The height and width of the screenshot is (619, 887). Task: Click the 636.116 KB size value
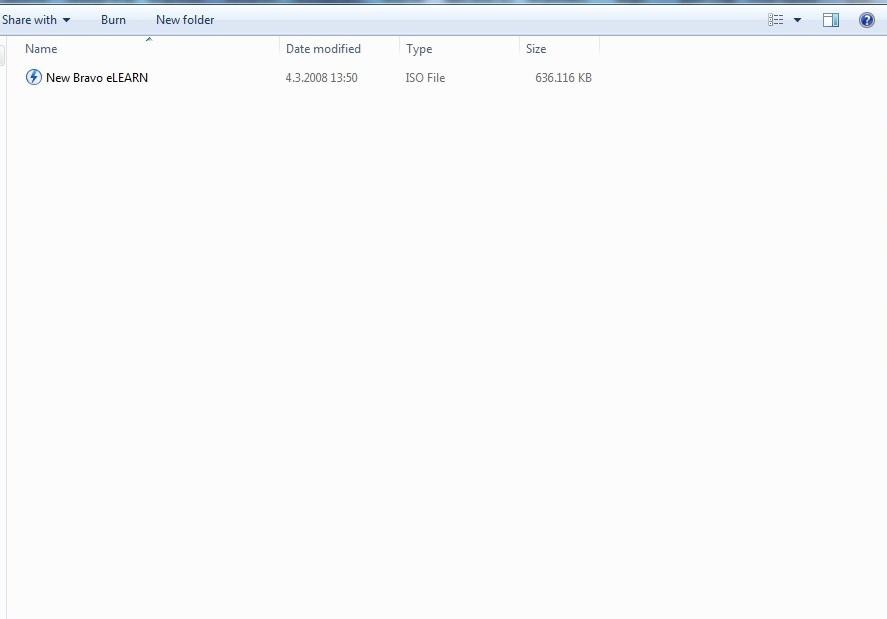click(563, 78)
